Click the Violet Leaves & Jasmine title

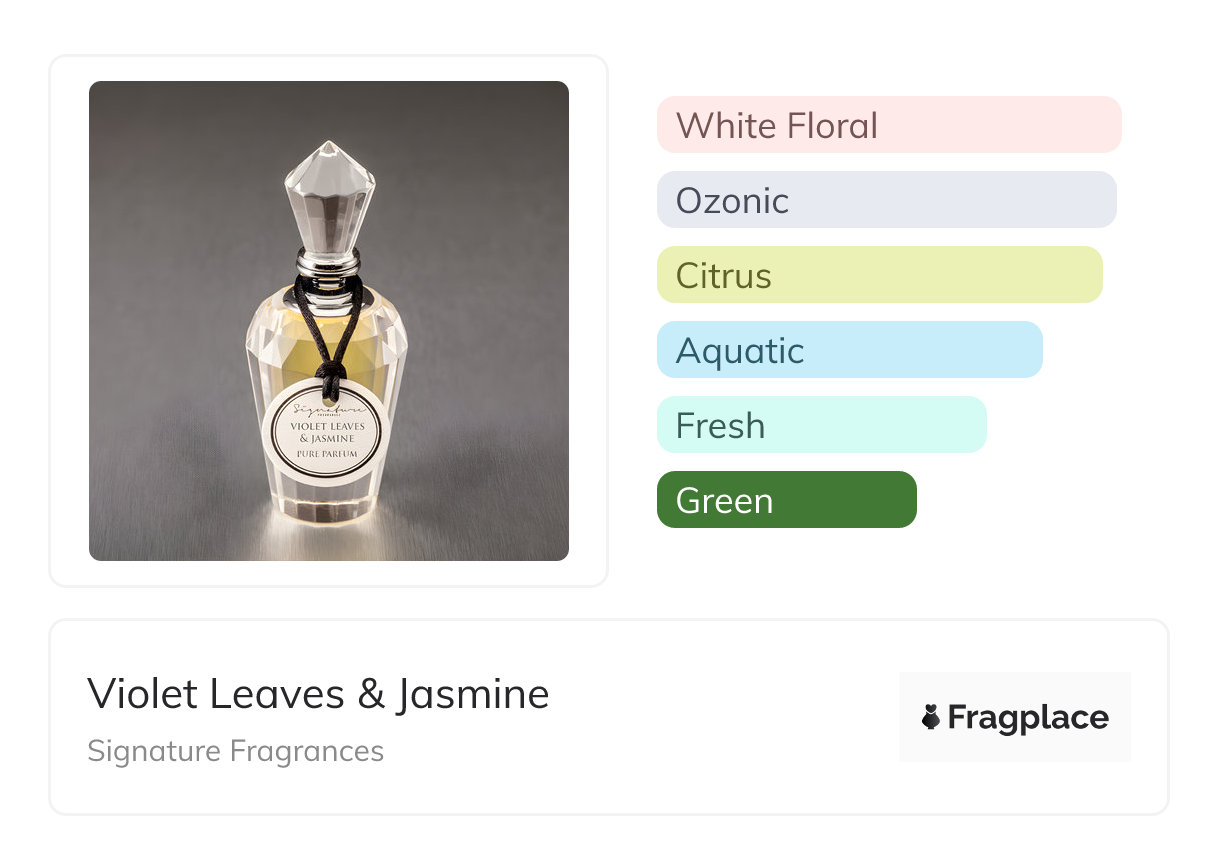tap(318, 694)
